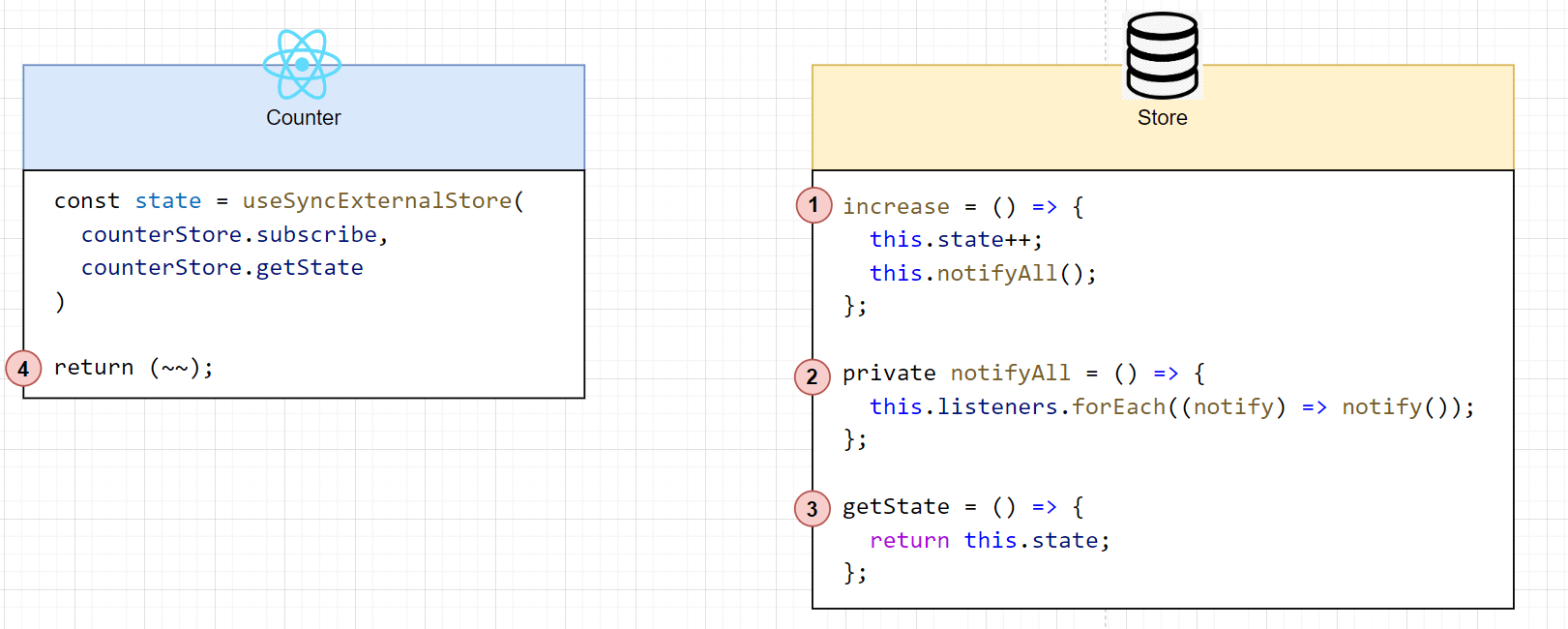This screenshot has width=1568, height=629.
Task: Click the this.notifyAll(); call line
Action: point(983,274)
